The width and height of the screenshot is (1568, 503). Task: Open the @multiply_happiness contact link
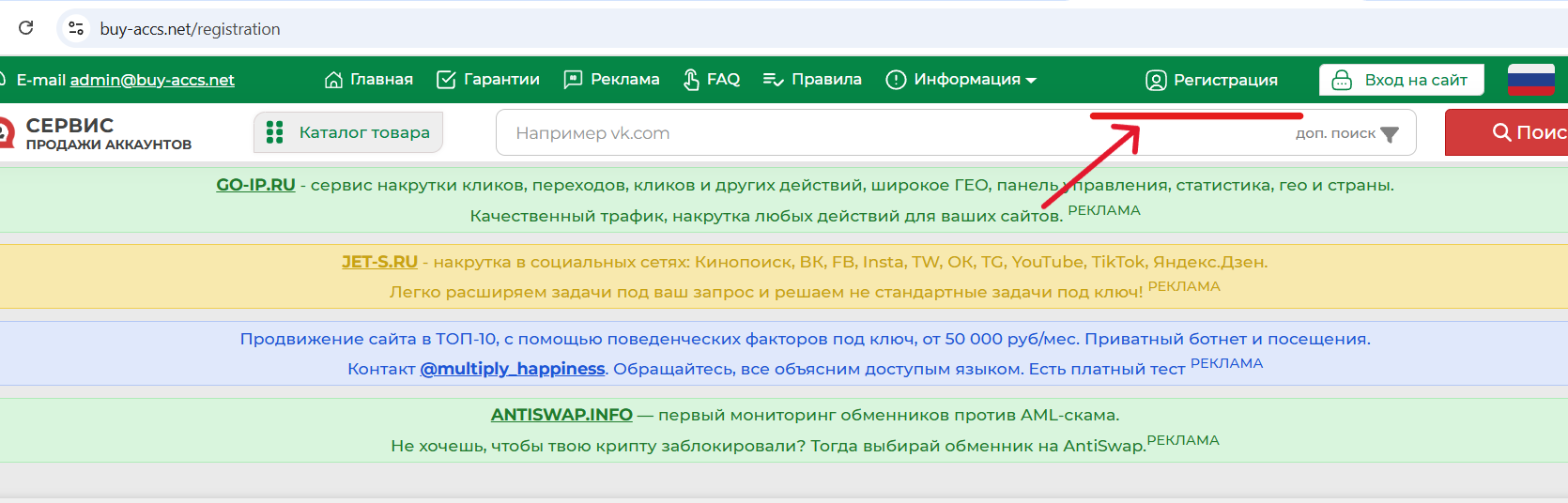[513, 369]
